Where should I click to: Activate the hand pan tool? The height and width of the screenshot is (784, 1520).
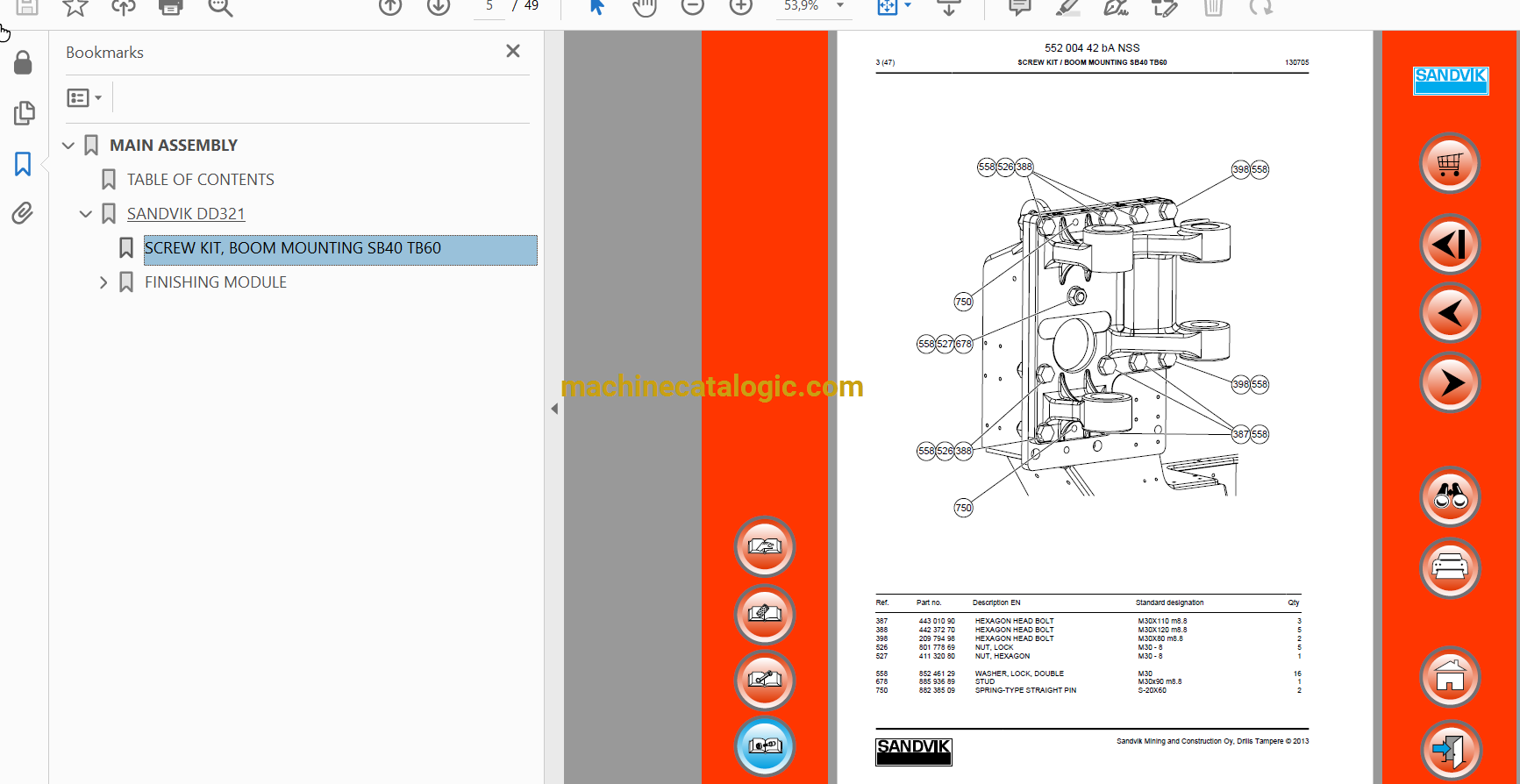point(645,7)
